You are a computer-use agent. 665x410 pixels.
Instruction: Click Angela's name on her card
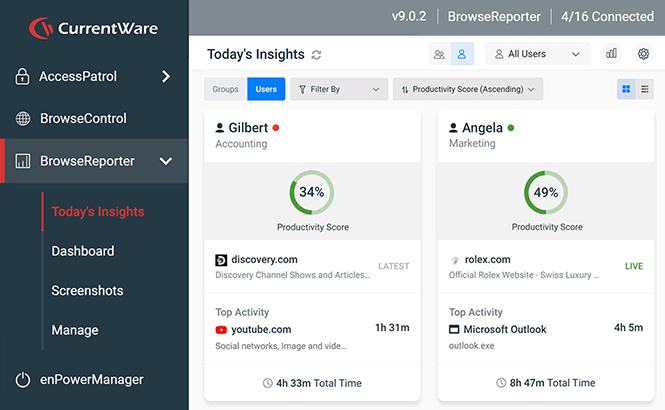[482, 128]
